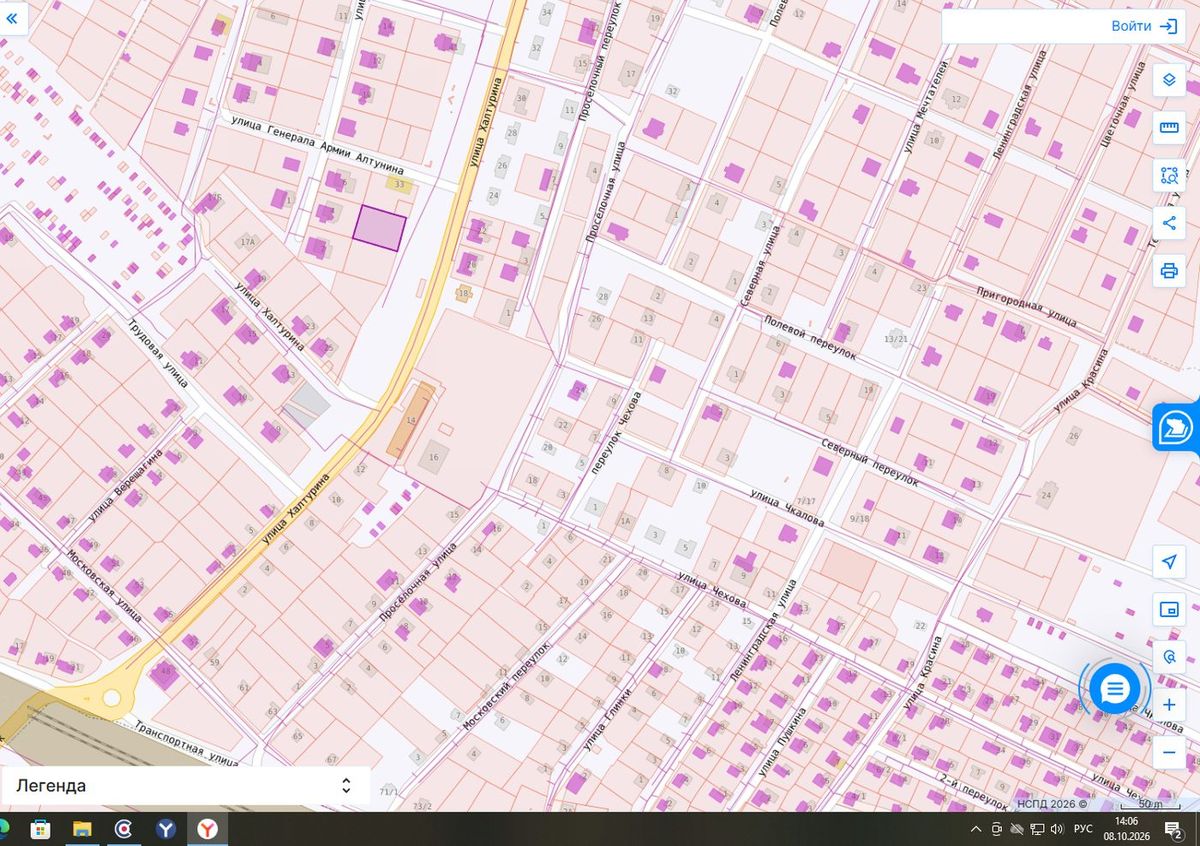Print the map

tap(1169, 270)
